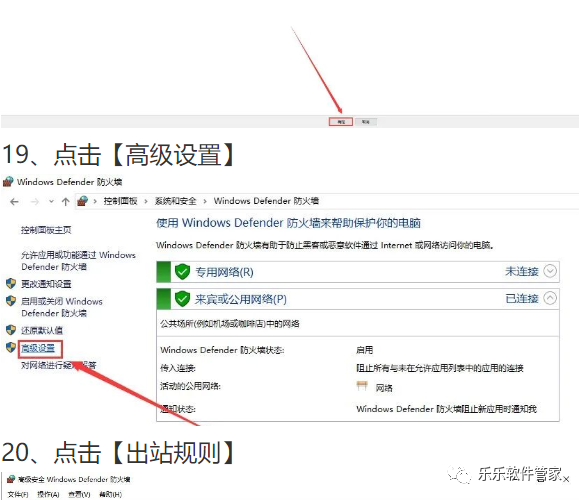Viewport: 580px width, 500px height.
Task: Click the 公共场所 network description text
Action: 230,324
